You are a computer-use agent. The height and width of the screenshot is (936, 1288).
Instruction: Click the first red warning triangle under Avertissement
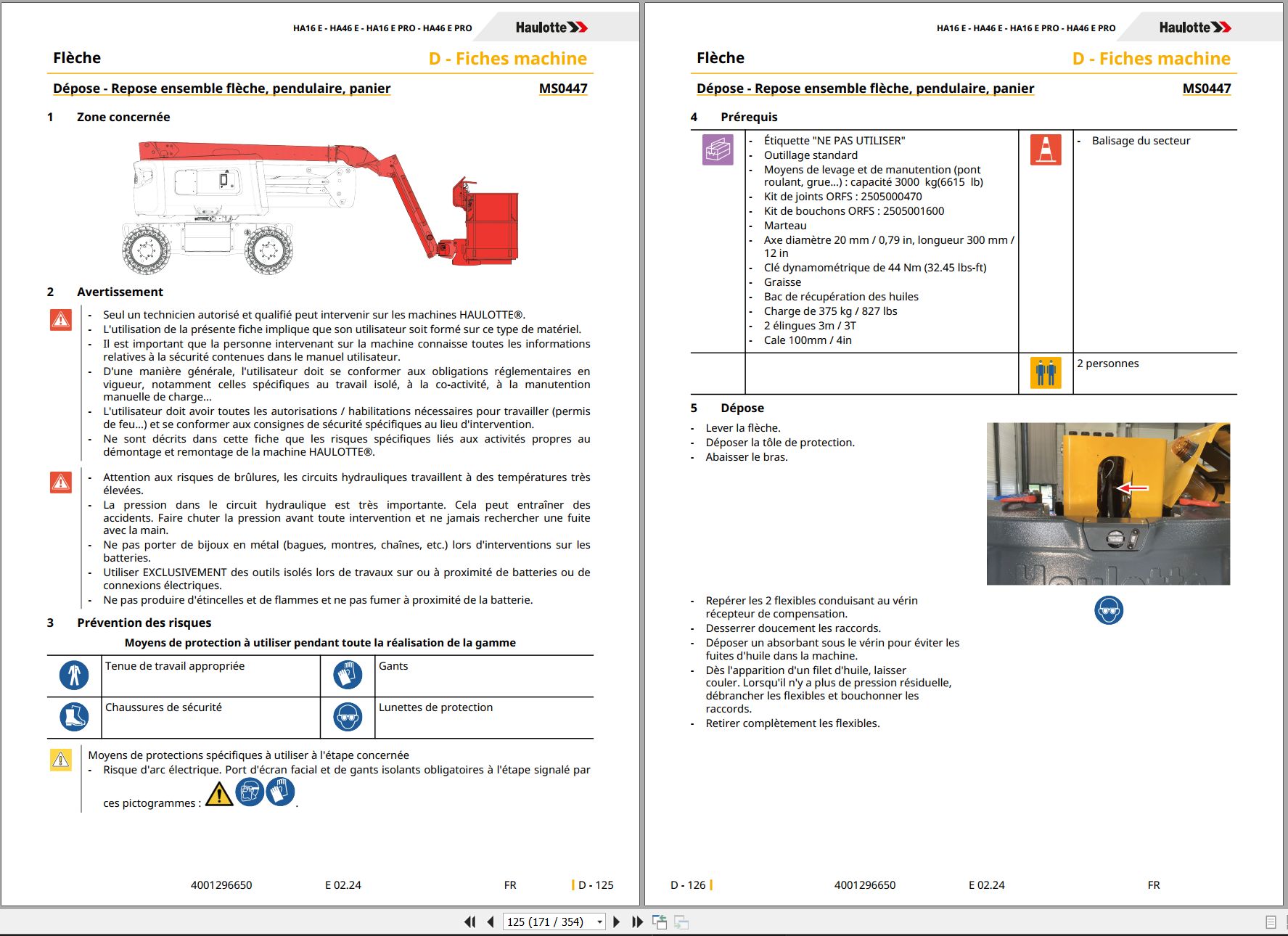coord(61,319)
